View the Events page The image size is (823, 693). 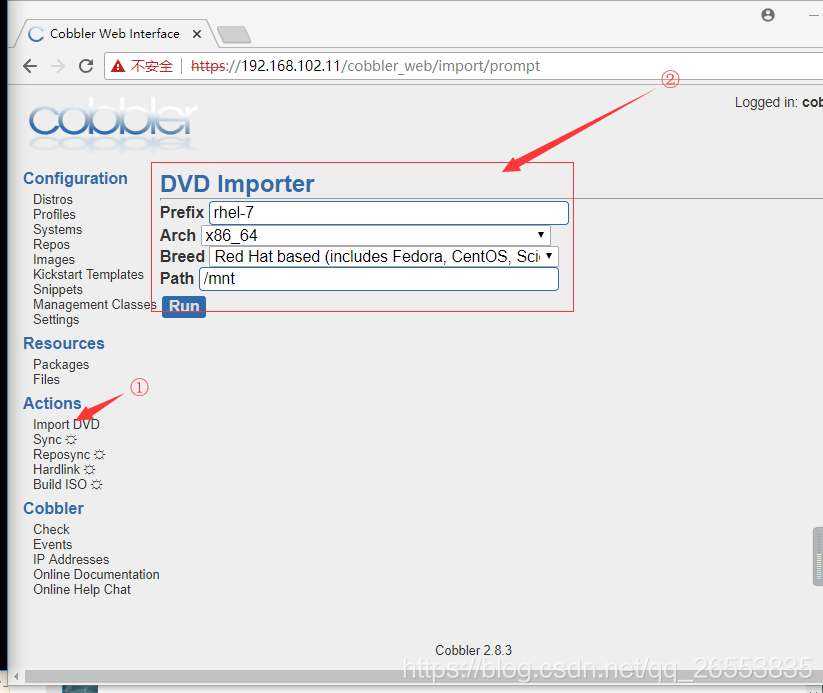(53, 545)
